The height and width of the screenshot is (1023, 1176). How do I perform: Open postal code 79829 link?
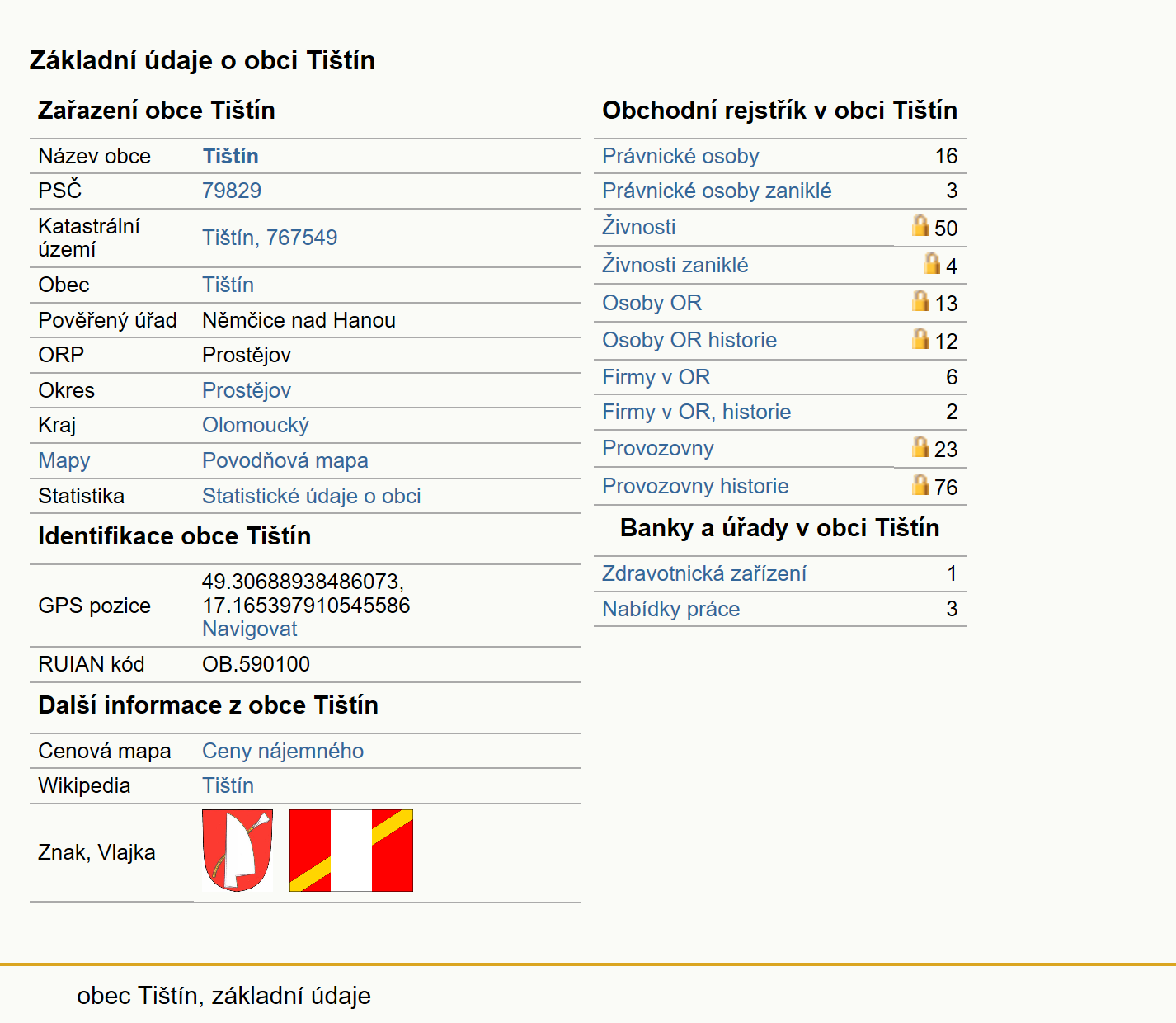(x=232, y=191)
